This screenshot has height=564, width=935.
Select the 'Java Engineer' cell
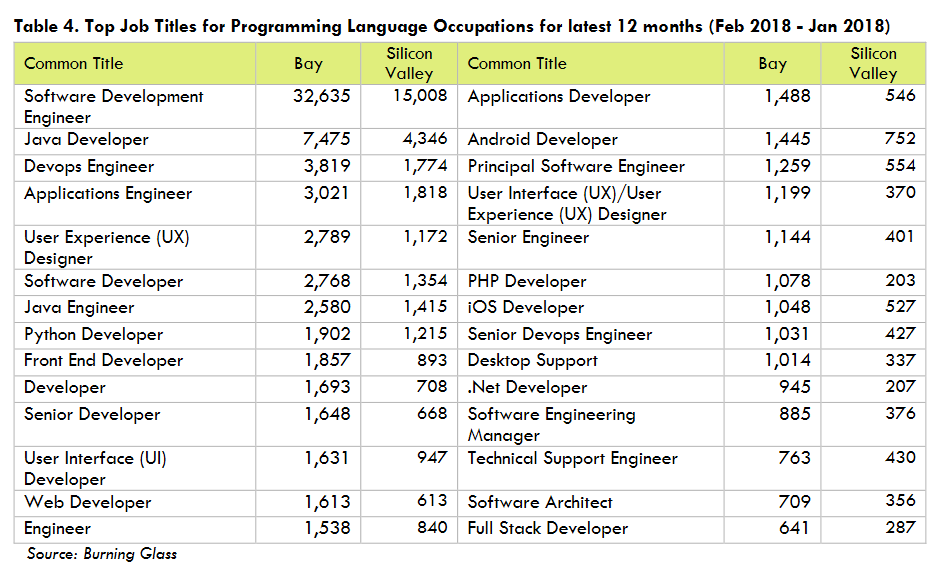79,308
